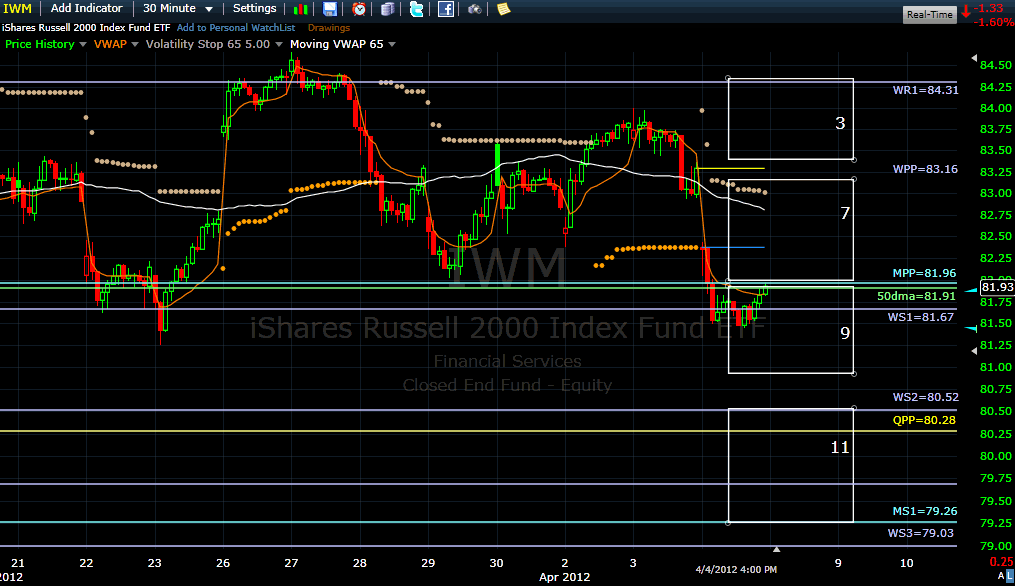Open the Settings menu
The height and width of the screenshot is (586, 1015).
point(254,8)
